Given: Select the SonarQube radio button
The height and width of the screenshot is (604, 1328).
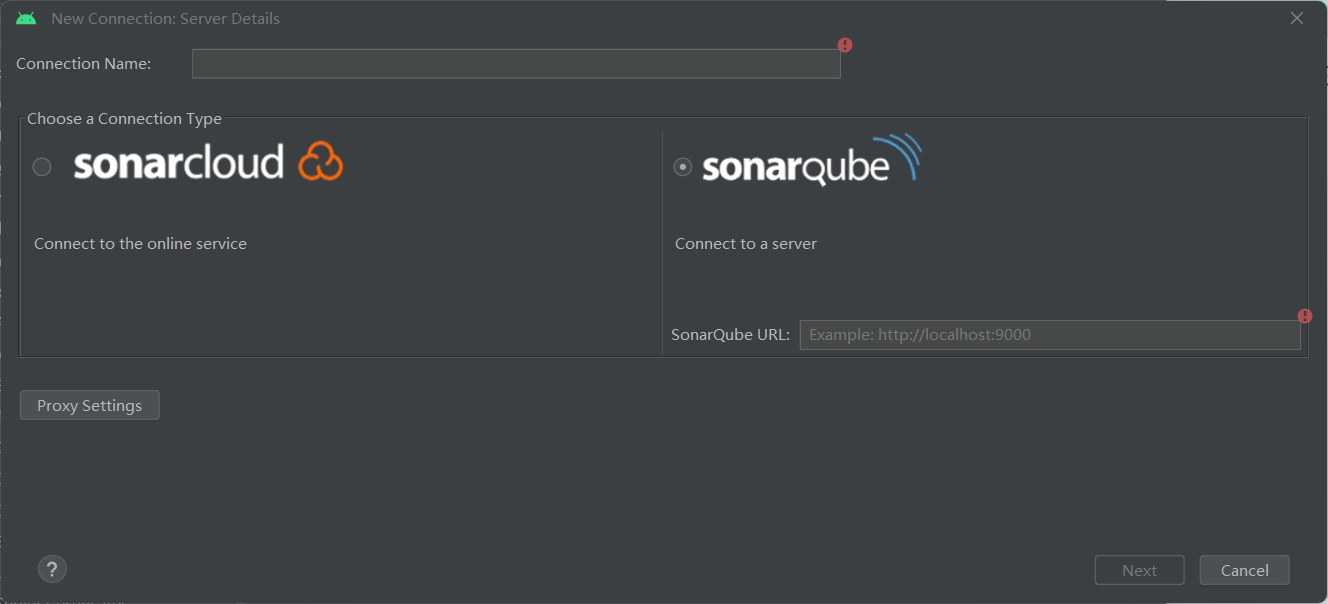Looking at the screenshot, I should [682, 167].
